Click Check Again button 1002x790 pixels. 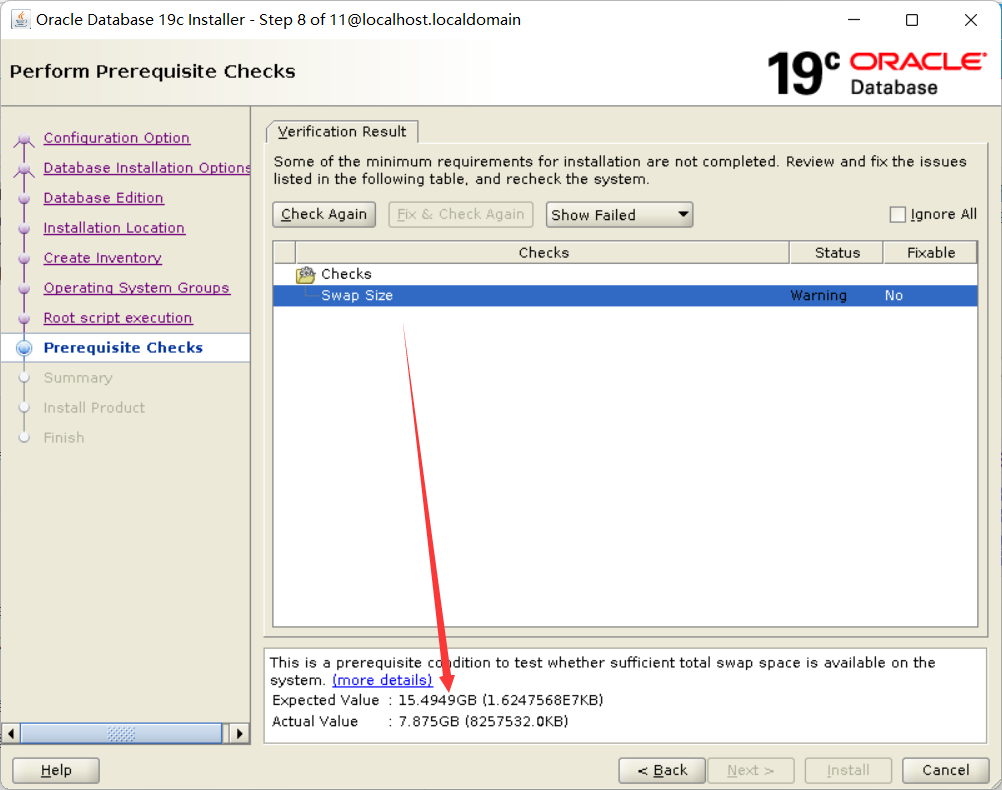click(x=324, y=214)
